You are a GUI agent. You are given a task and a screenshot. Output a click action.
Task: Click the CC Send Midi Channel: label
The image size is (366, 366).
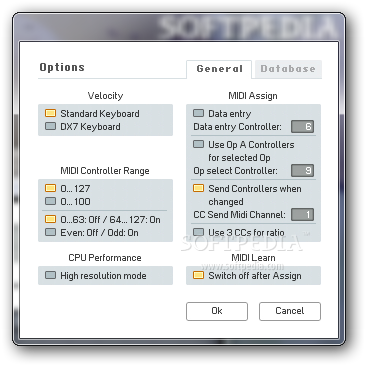(239, 215)
